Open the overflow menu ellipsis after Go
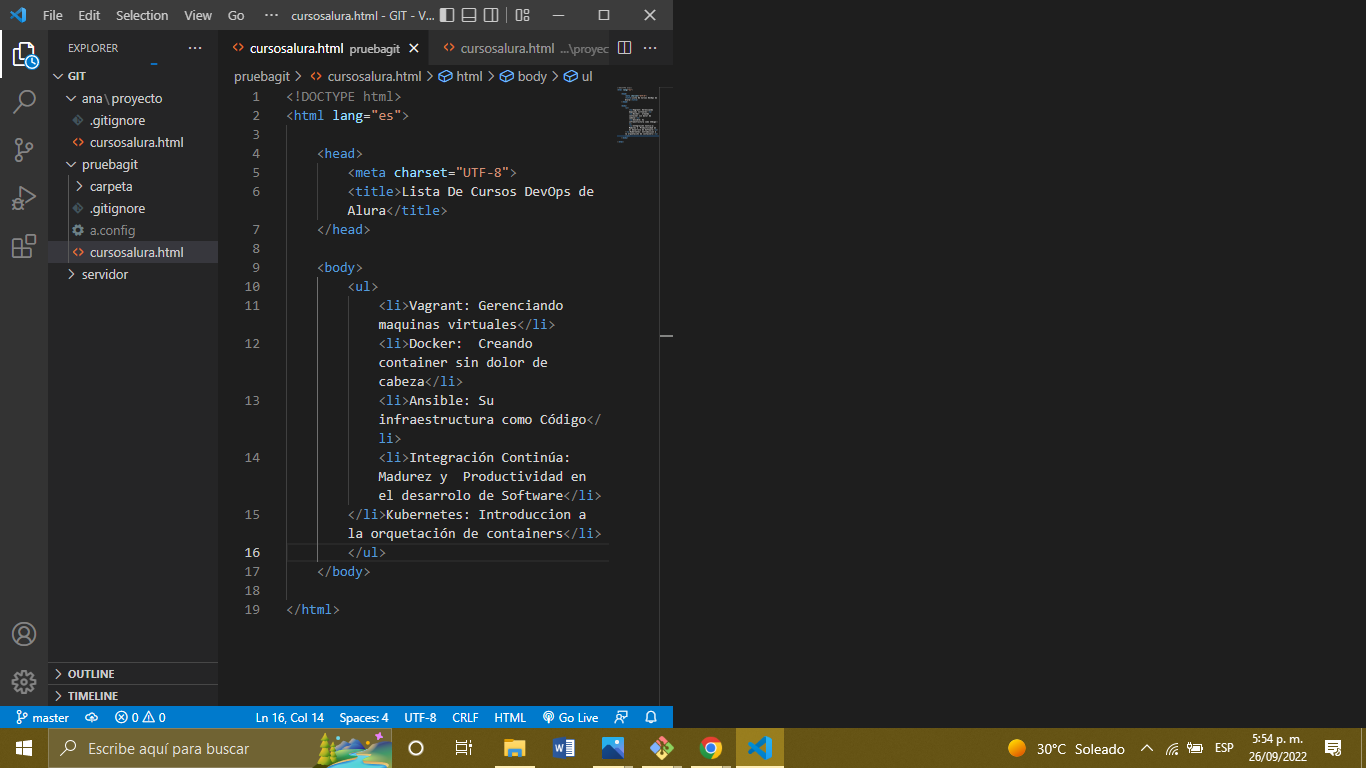Screen dimensions: 1366x768 271,15
